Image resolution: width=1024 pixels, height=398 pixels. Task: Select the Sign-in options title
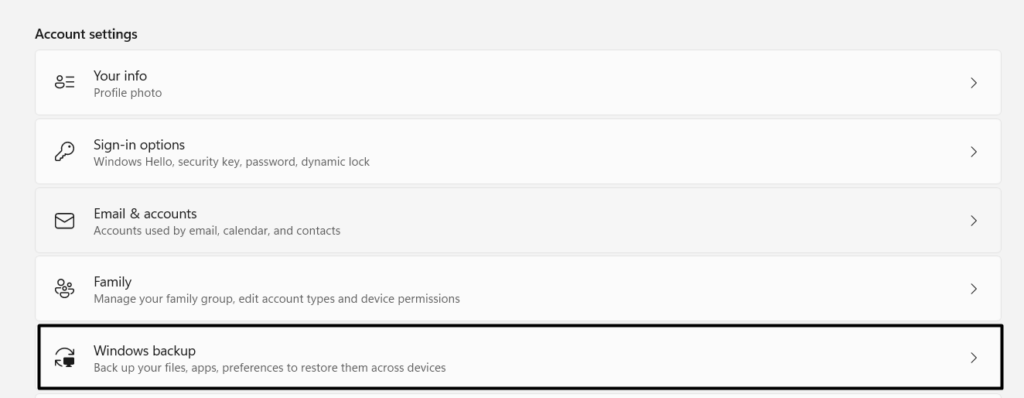[x=139, y=144]
